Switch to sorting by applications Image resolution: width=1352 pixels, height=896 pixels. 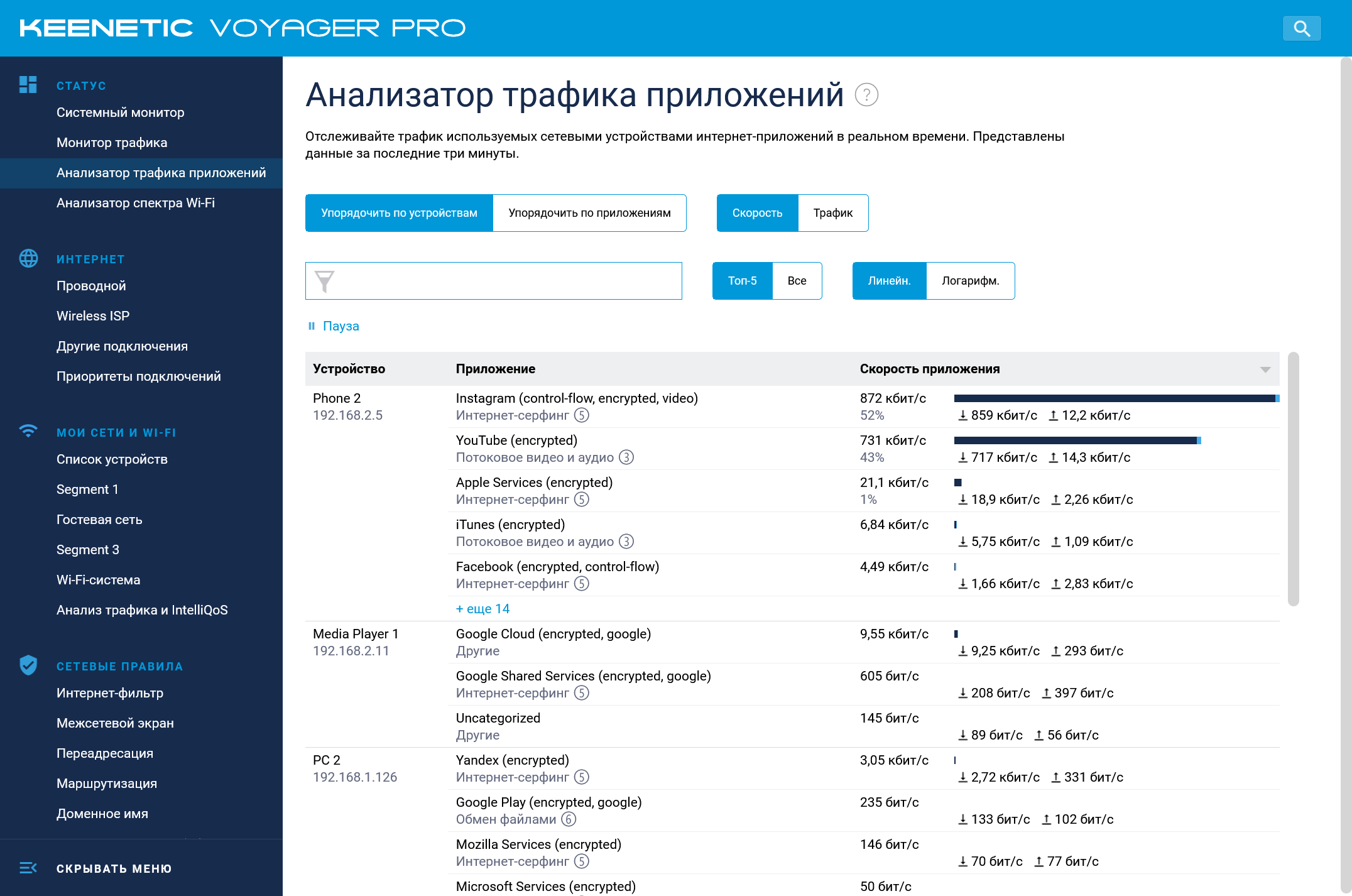click(x=589, y=213)
